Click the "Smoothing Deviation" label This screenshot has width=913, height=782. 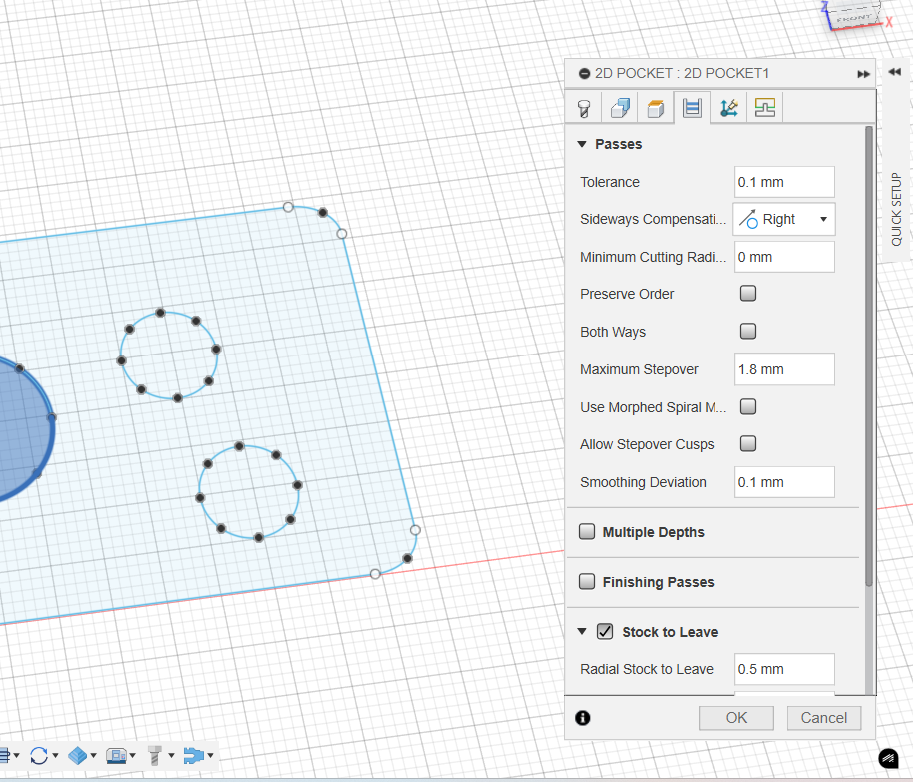coord(643,482)
